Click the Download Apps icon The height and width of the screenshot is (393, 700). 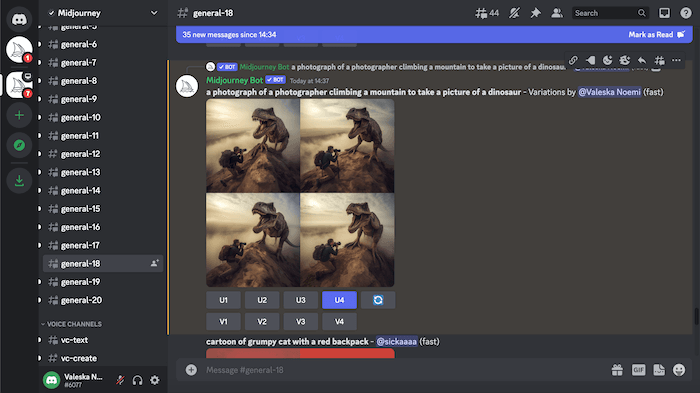tap(19, 180)
